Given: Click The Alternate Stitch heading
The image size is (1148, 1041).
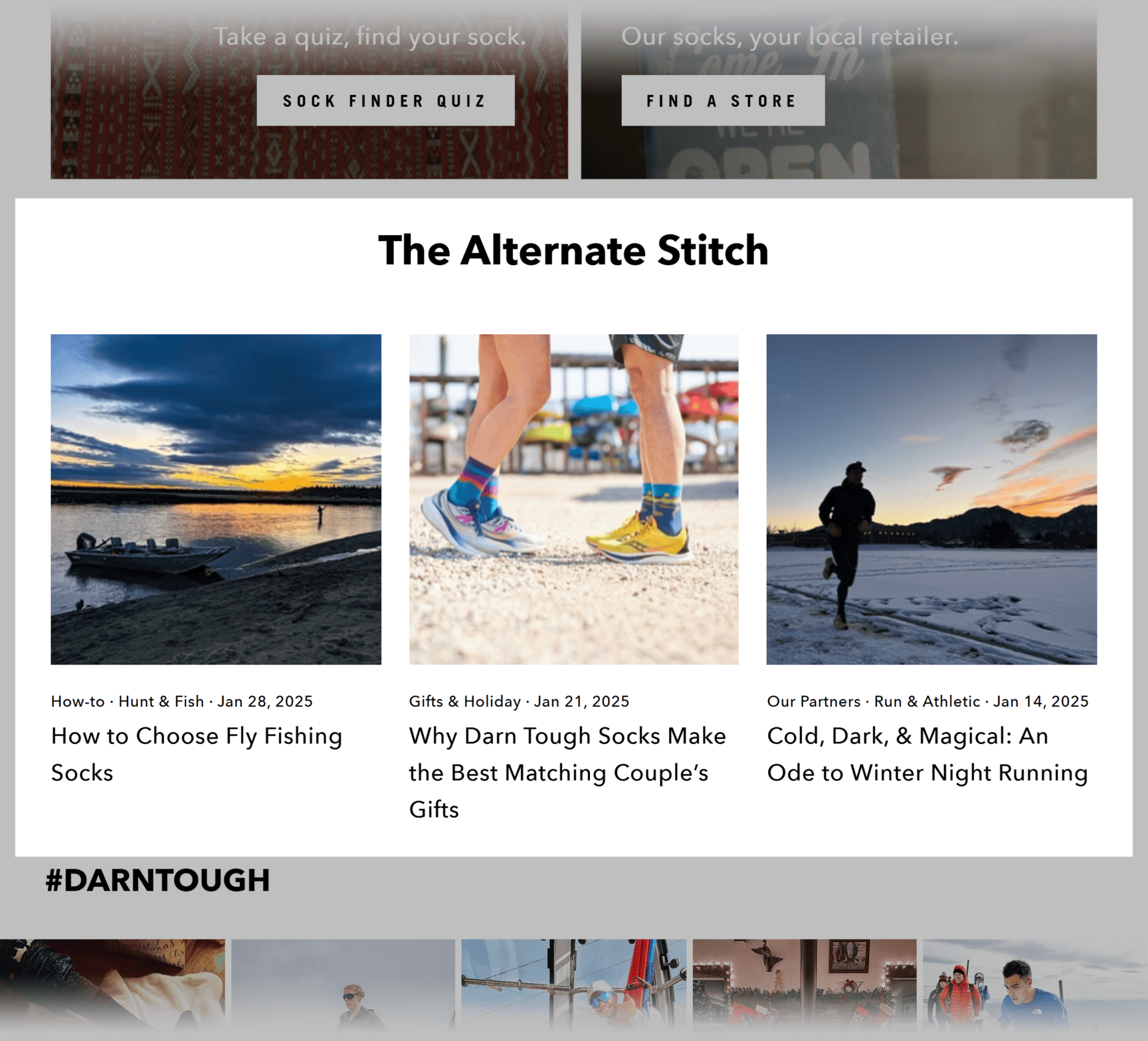Looking at the screenshot, I should pos(573,250).
